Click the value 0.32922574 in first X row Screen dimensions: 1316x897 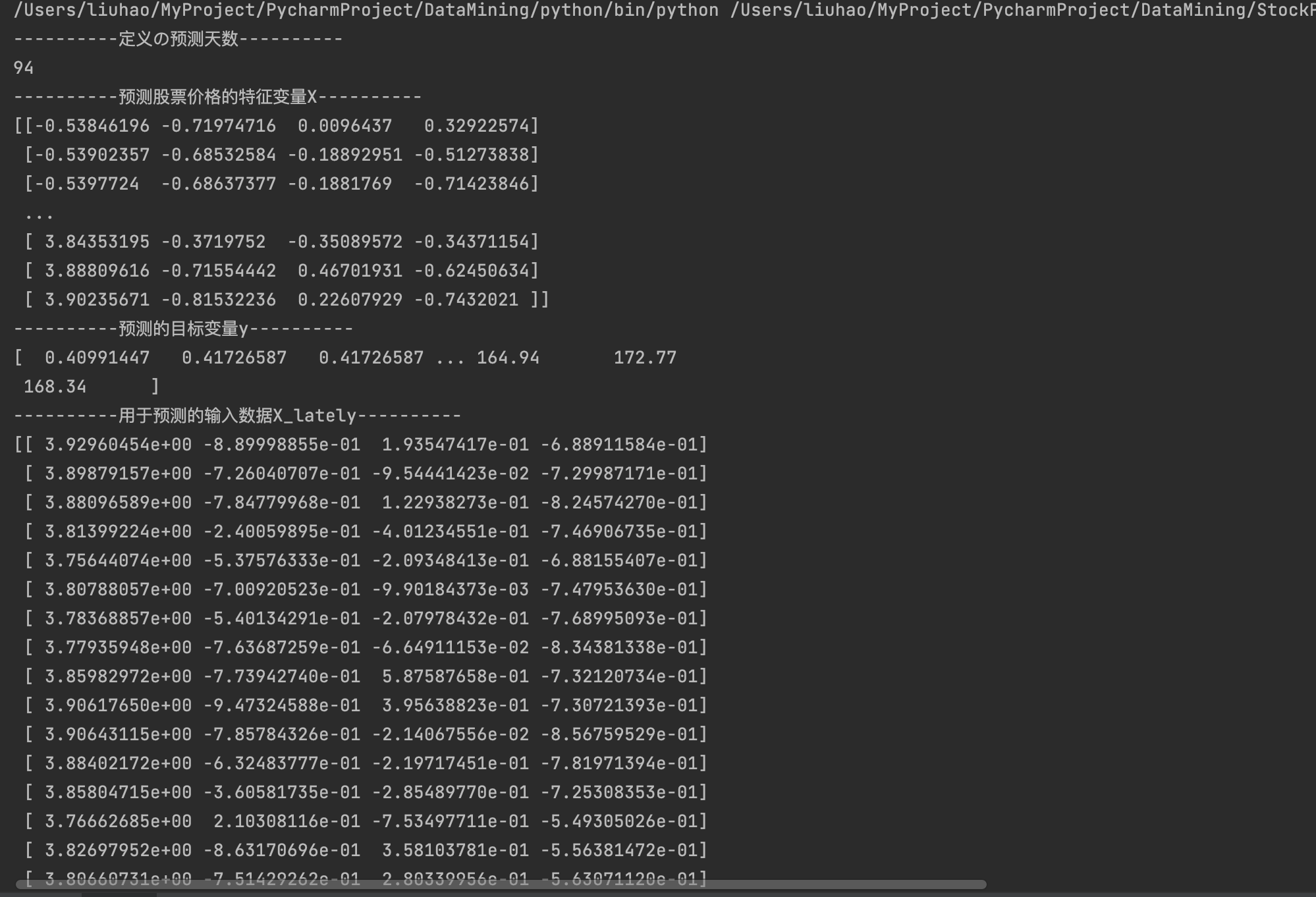tap(477, 126)
